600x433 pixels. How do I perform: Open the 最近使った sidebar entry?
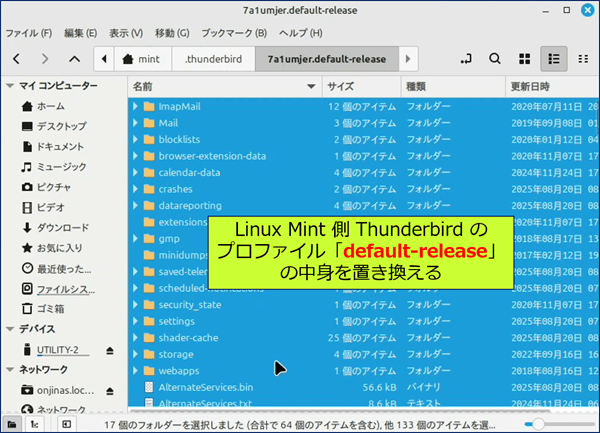click(x=56, y=269)
